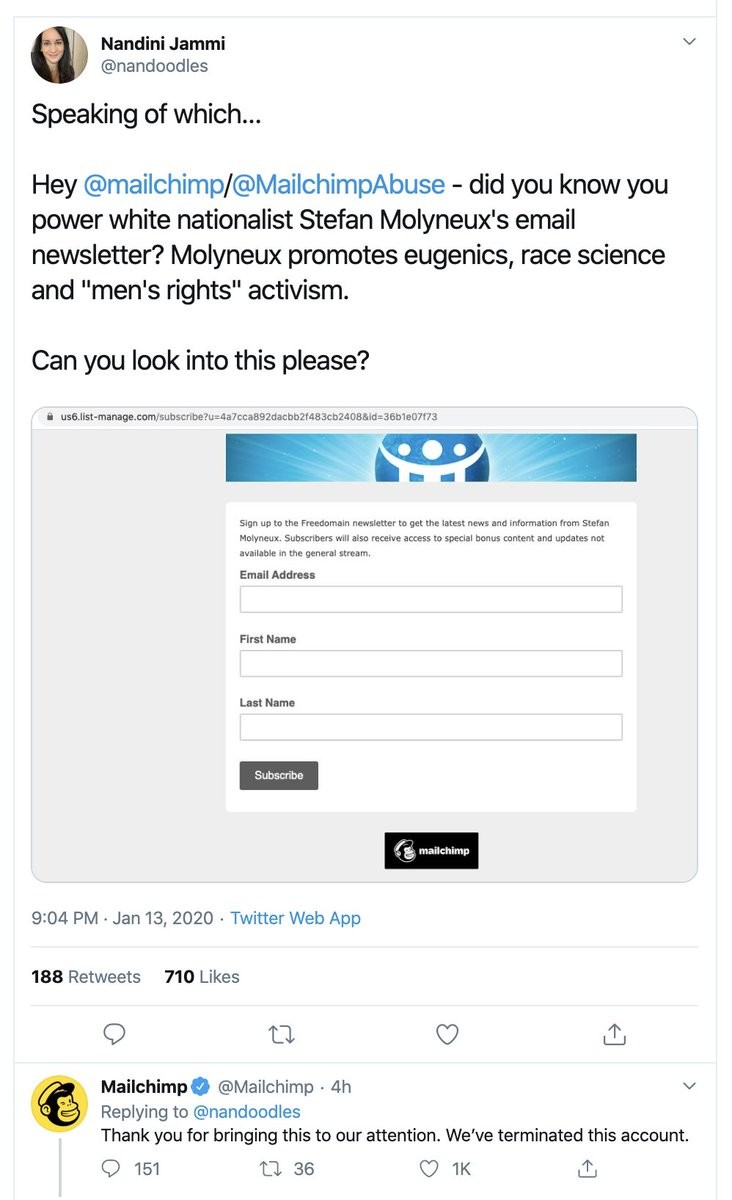The height and width of the screenshot is (1200, 732).
Task: Open Nandini Jammi's profile photo
Action: 60,55
